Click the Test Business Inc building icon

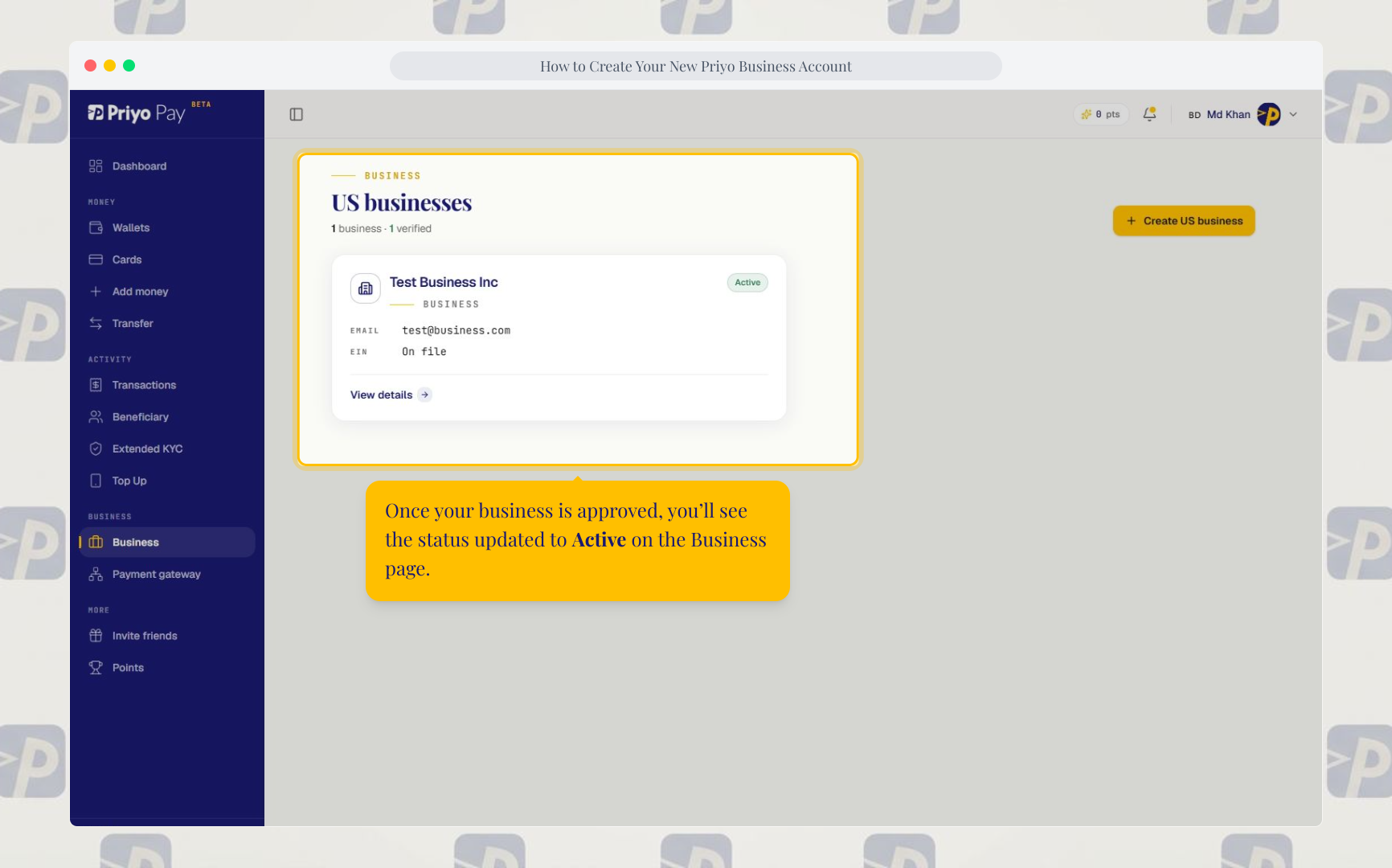[366, 289]
